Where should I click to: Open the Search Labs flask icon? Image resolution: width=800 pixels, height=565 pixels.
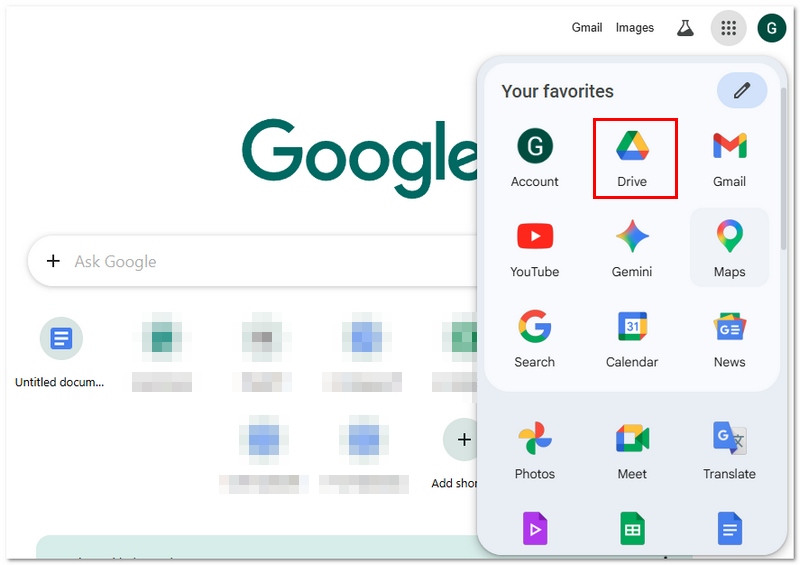pos(685,28)
